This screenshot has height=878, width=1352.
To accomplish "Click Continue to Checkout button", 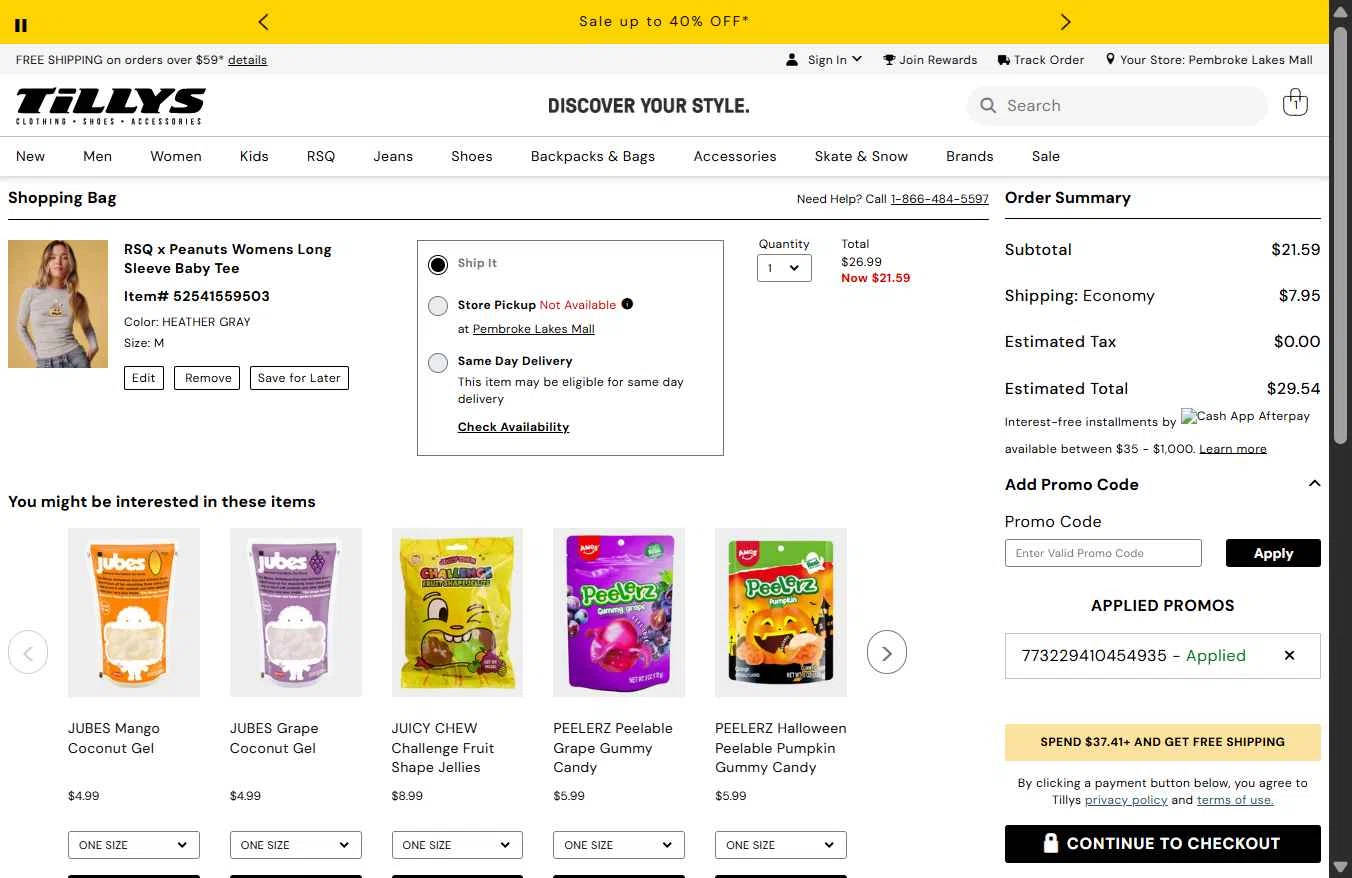I will point(1162,843).
